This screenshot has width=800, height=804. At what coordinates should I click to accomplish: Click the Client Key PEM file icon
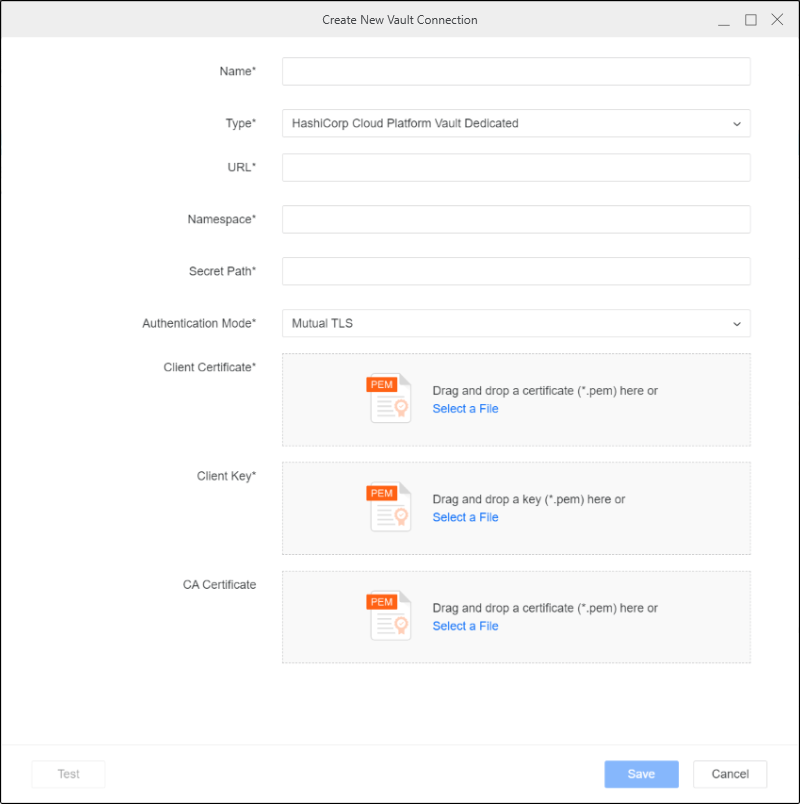point(390,507)
